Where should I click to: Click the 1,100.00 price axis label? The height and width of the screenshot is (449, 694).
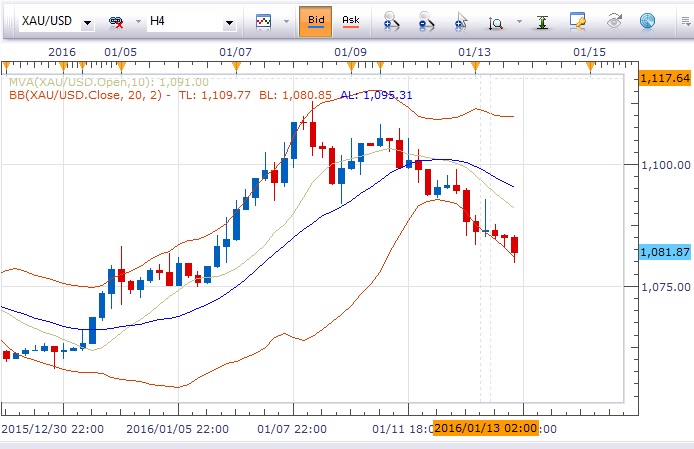click(x=666, y=165)
